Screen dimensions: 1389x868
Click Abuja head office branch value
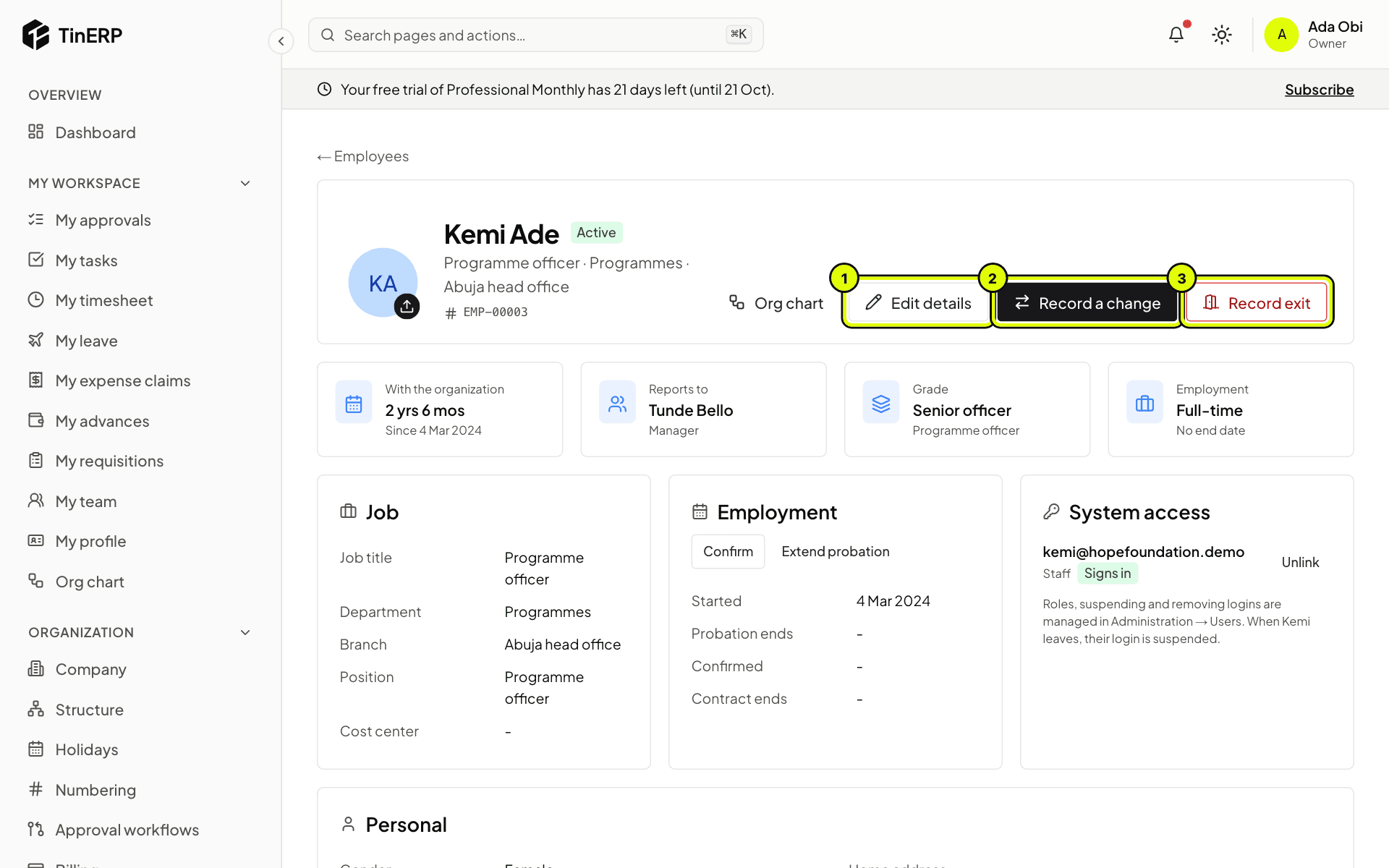562,644
